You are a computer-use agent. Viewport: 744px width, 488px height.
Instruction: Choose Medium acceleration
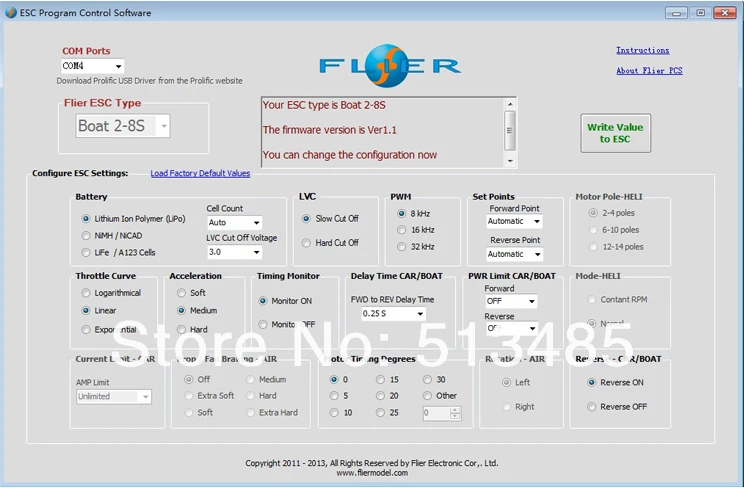pos(197,310)
